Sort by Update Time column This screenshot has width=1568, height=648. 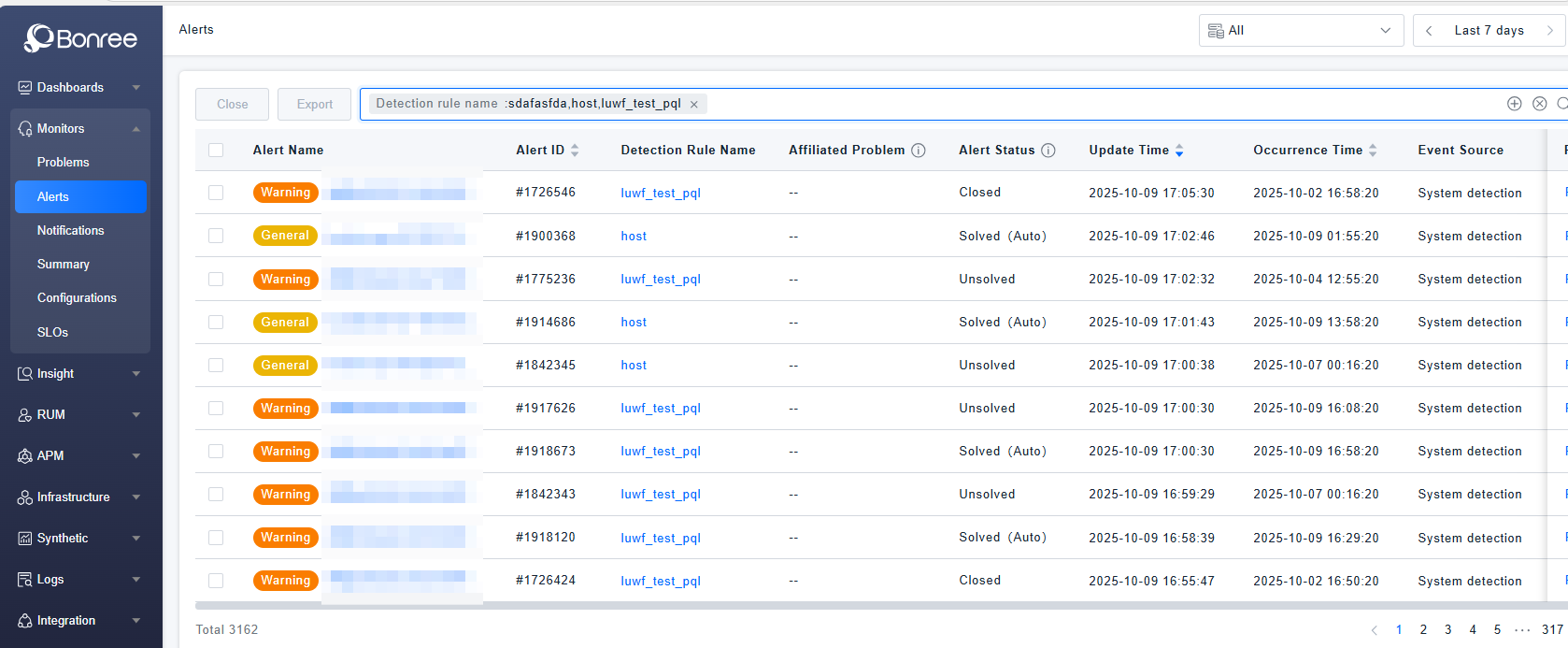coord(1178,151)
